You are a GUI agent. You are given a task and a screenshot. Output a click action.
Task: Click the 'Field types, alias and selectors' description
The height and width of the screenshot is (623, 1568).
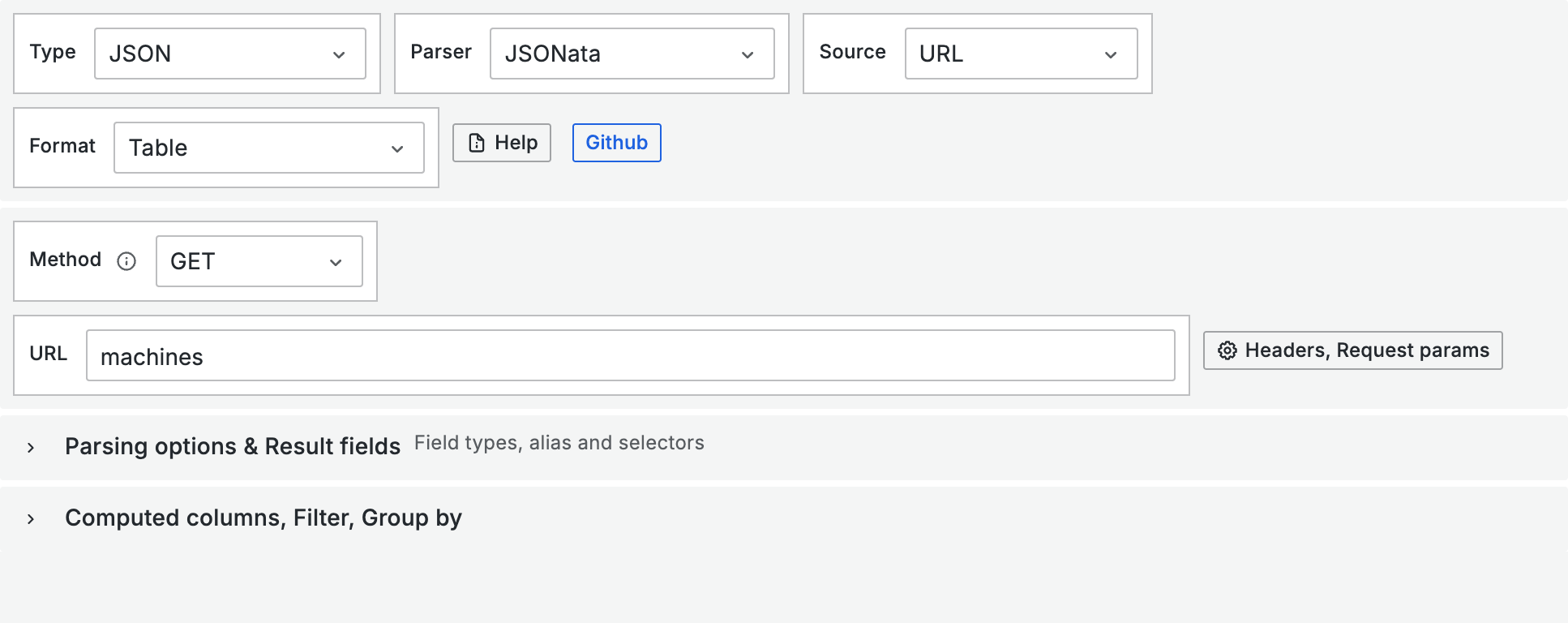(559, 443)
